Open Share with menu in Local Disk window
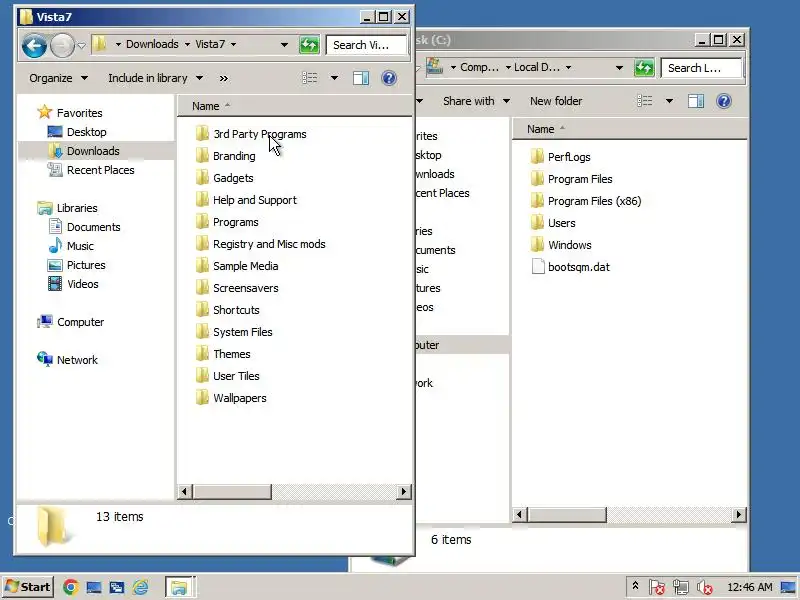Viewport: 800px width, 600px height. (477, 101)
